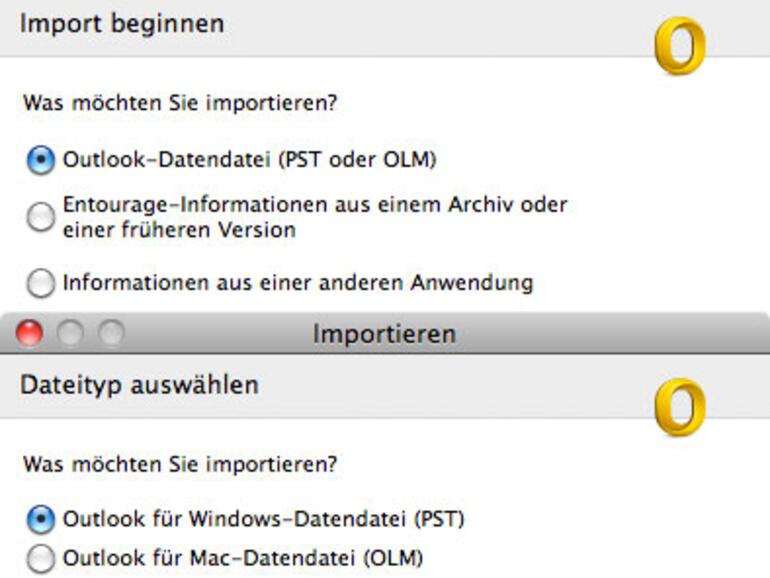This screenshot has height=578, width=770.
Task: Click the label text 'einer früheren Version'
Action: [179, 229]
